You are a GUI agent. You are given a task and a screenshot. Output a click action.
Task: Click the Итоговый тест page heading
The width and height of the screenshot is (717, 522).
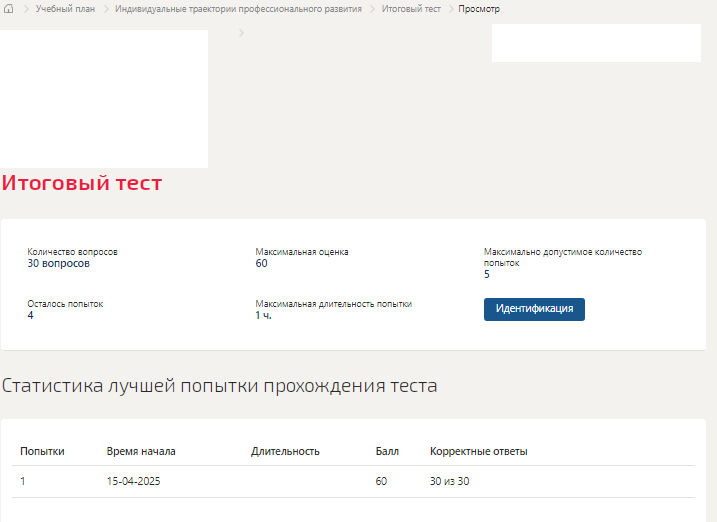[82, 183]
